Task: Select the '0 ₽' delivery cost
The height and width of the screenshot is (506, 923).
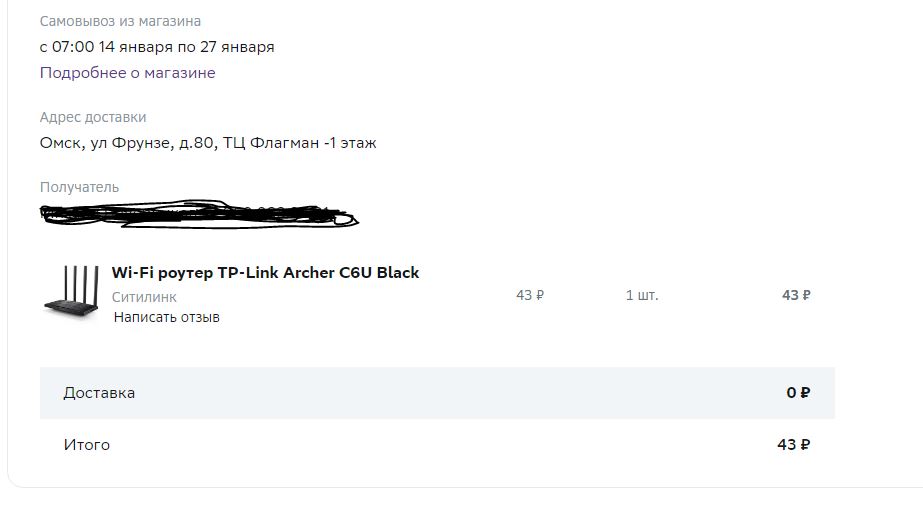Action: [x=798, y=393]
